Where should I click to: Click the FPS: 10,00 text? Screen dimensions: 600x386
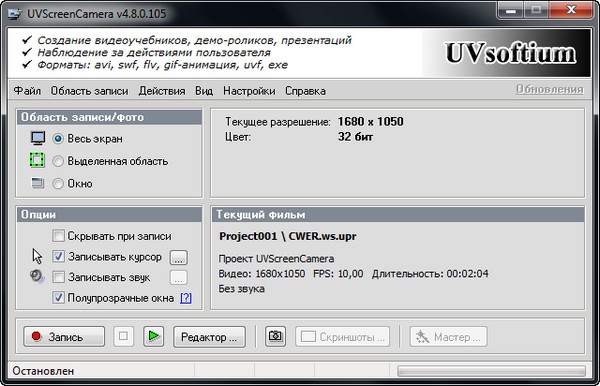point(338,274)
